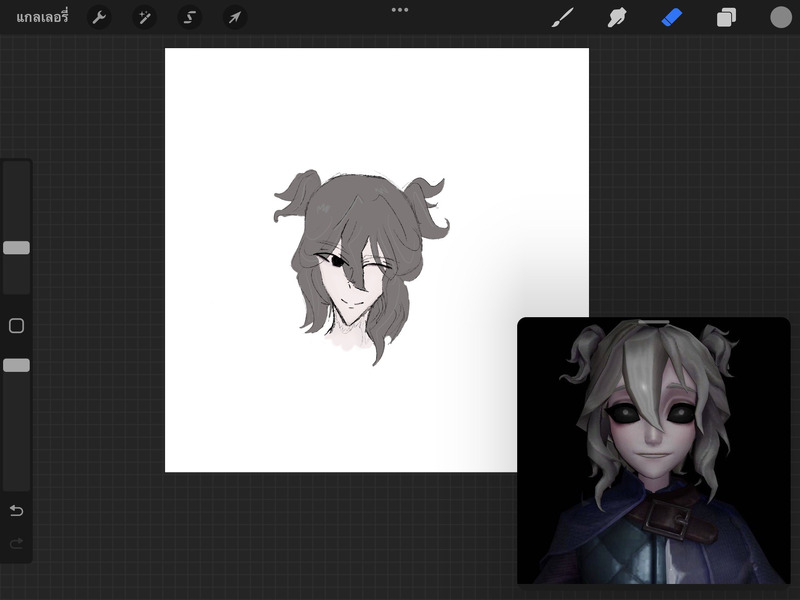Open the Adjustments magic wand menu
Image resolution: width=800 pixels, height=600 pixels.
click(144, 17)
